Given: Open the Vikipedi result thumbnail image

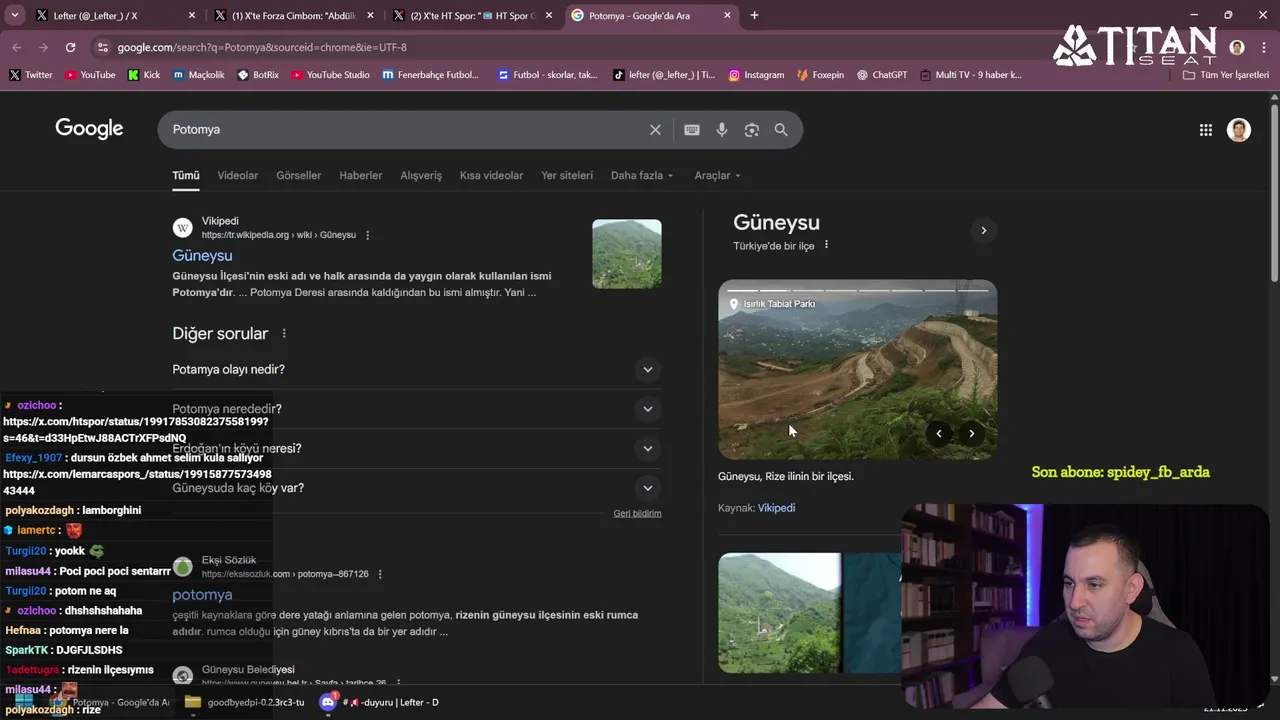Looking at the screenshot, I should (627, 254).
